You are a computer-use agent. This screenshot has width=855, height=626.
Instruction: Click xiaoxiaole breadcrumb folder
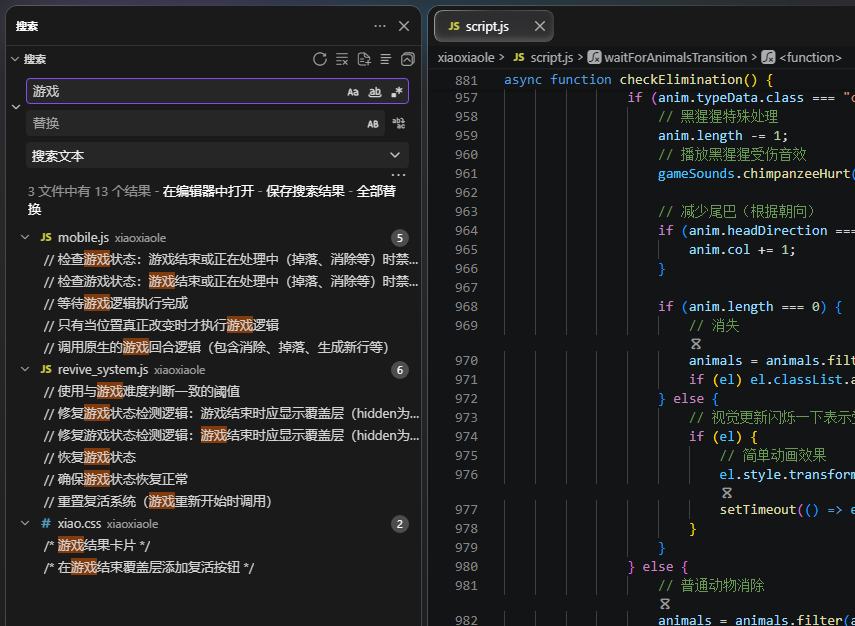[466, 57]
